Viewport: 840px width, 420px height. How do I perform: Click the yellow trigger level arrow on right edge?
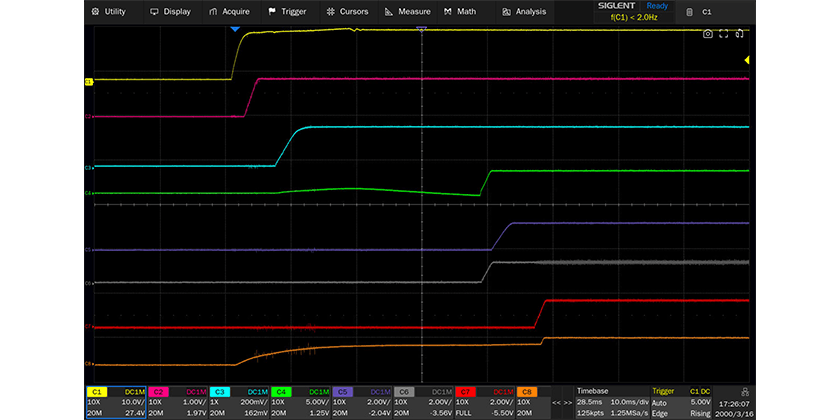(x=746, y=61)
